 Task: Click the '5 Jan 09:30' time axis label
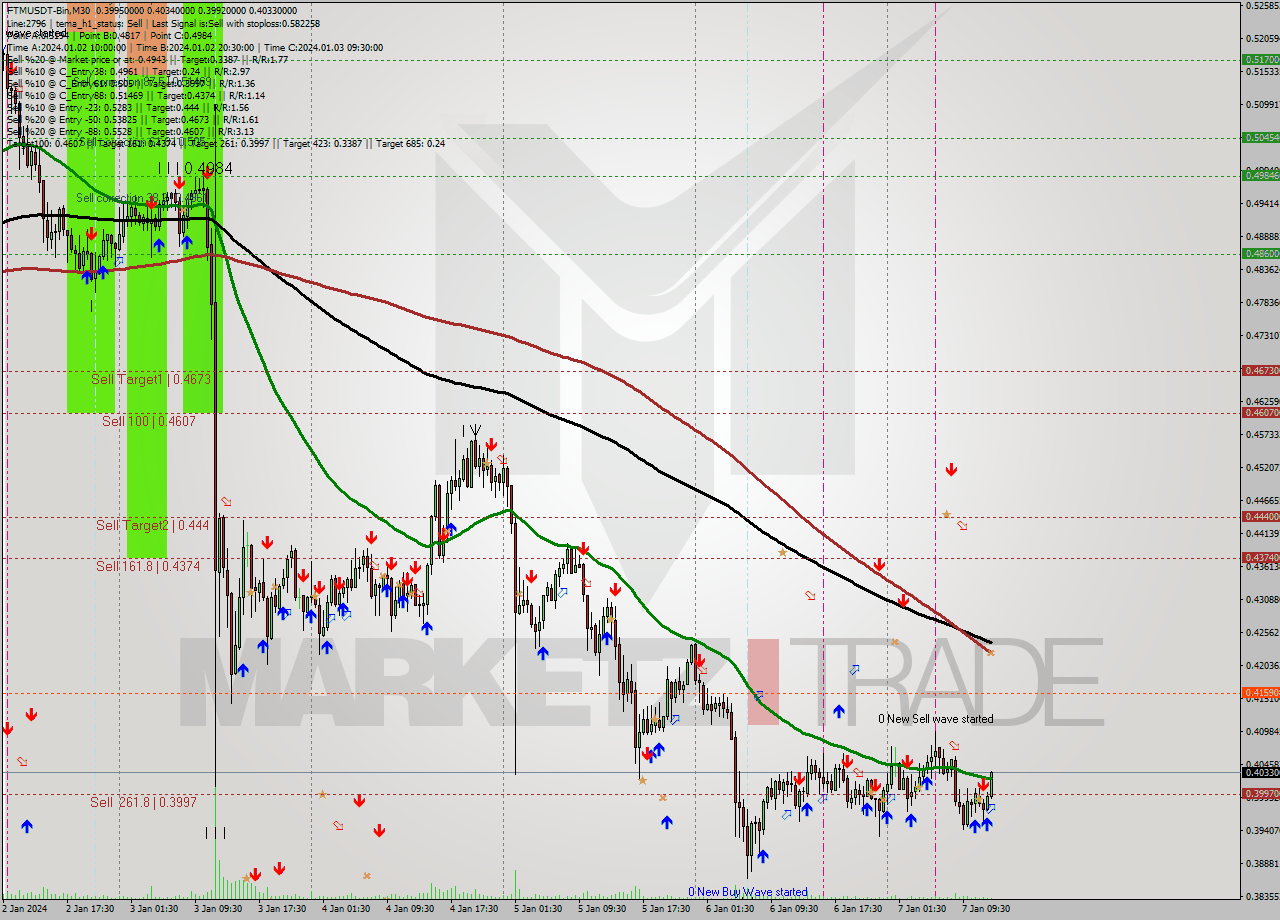[x=601, y=909]
